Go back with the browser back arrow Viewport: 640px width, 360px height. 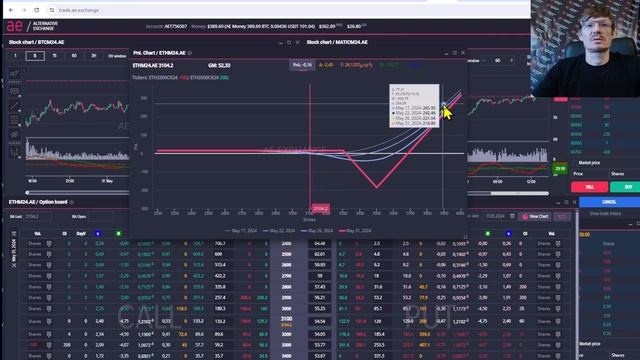[x=11, y=10]
